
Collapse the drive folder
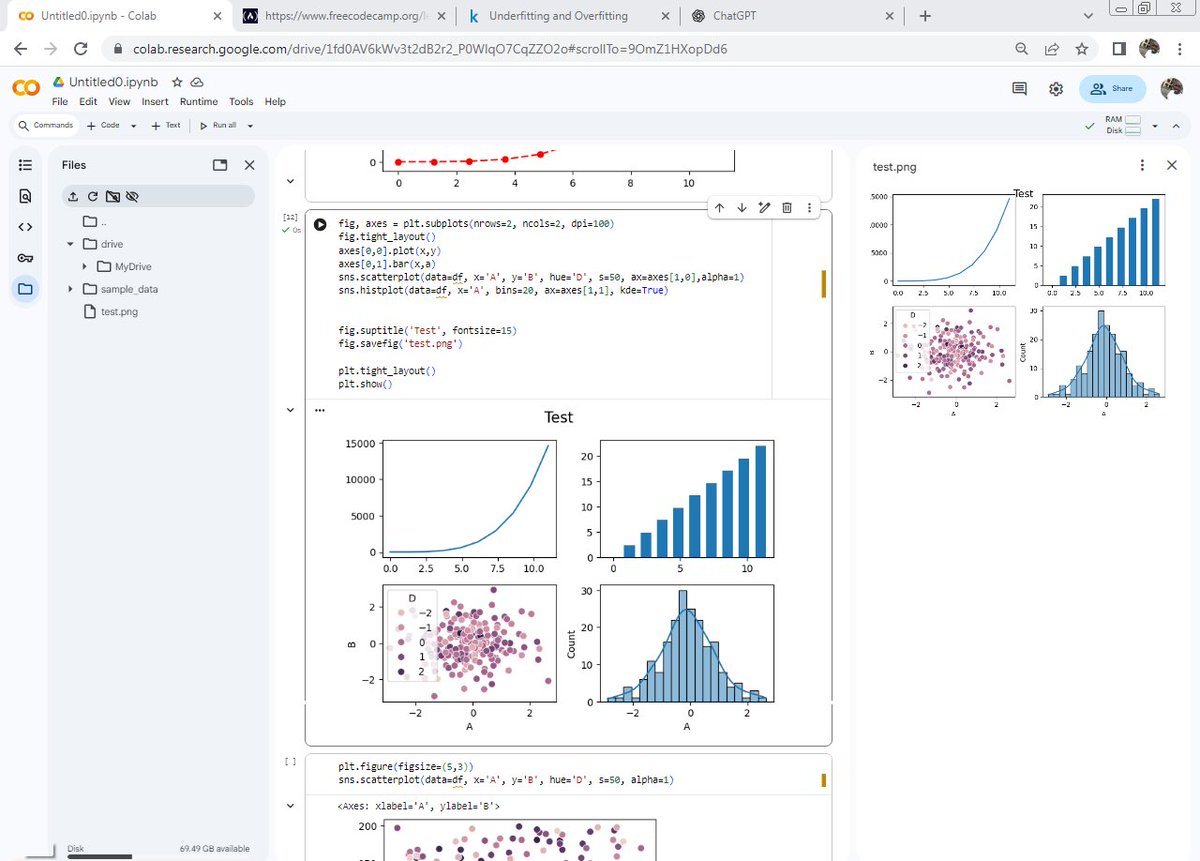(69, 243)
